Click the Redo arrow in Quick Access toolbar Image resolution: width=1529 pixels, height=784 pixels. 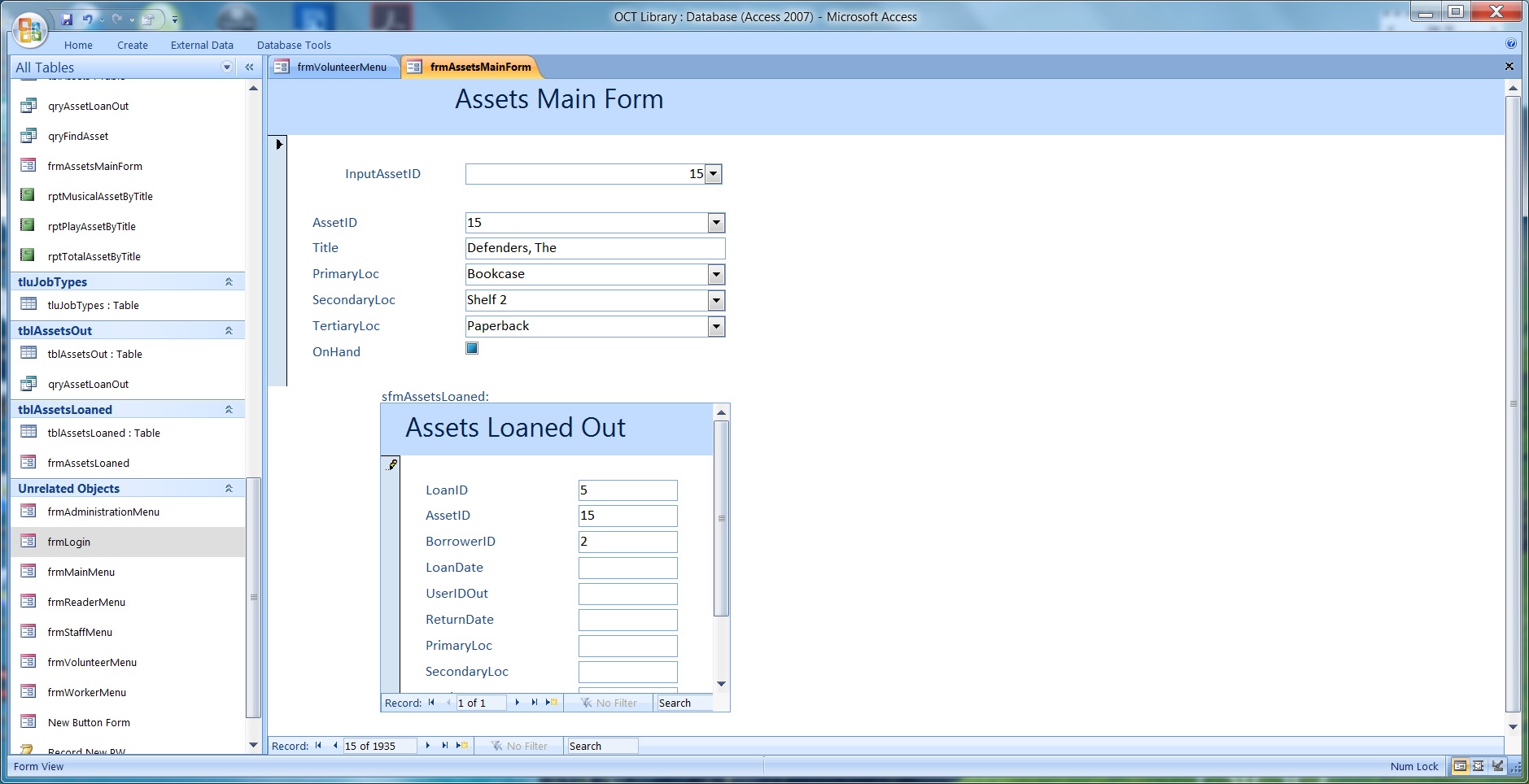coord(117,19)
